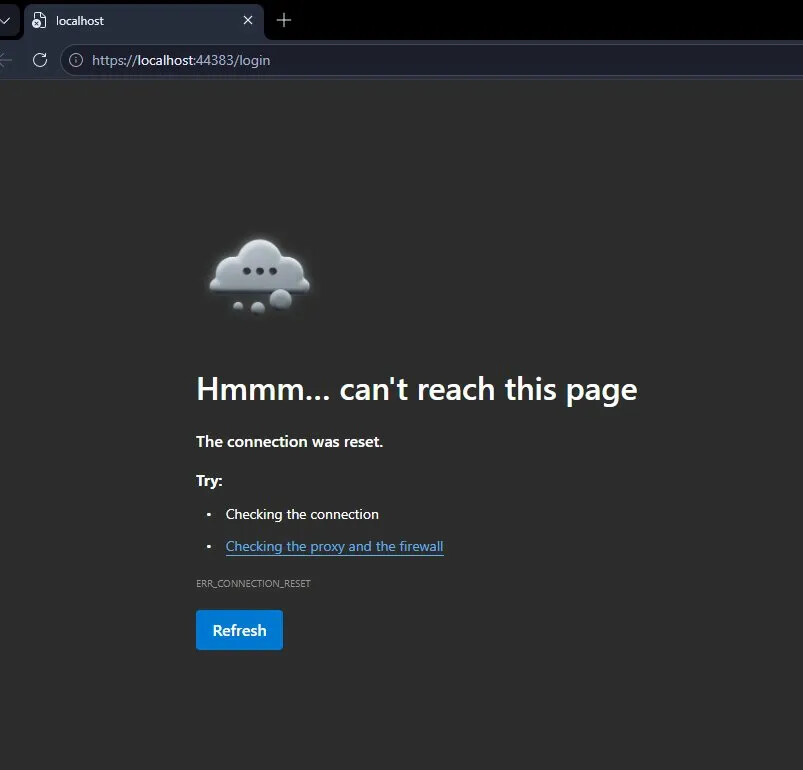Close the localhost tab

tap(248, 20)
